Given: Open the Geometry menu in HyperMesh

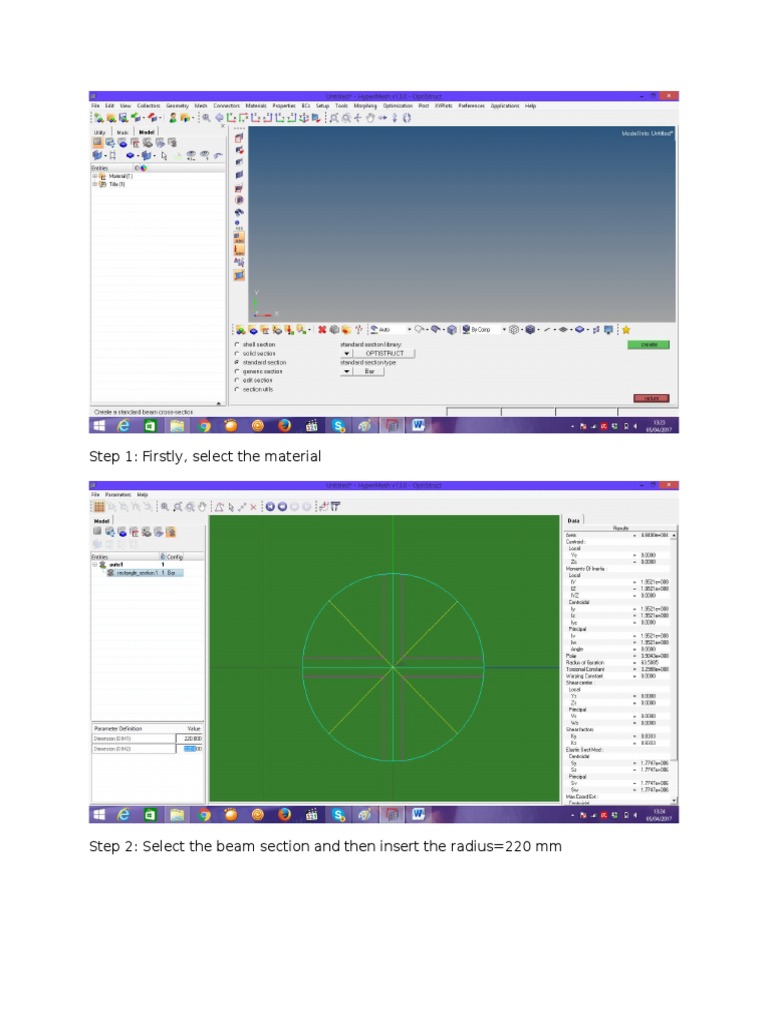Looking at the screenshot, I should [x=177, y=106].
